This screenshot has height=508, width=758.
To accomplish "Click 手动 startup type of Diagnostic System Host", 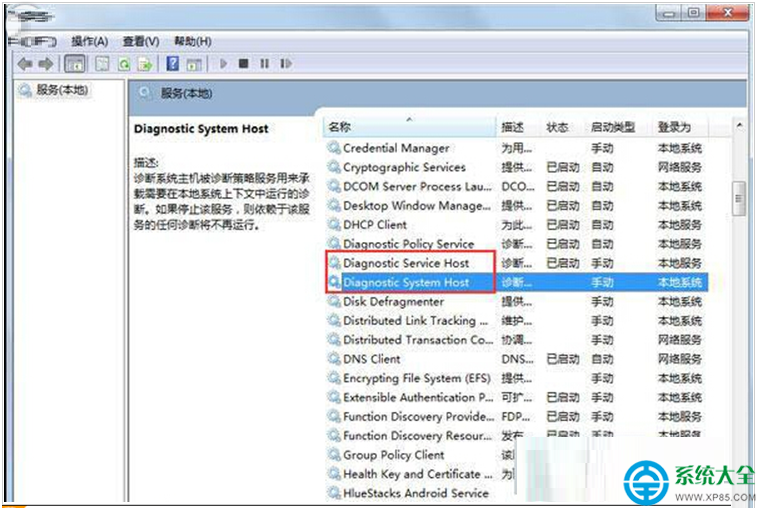I will click(602, 282).
